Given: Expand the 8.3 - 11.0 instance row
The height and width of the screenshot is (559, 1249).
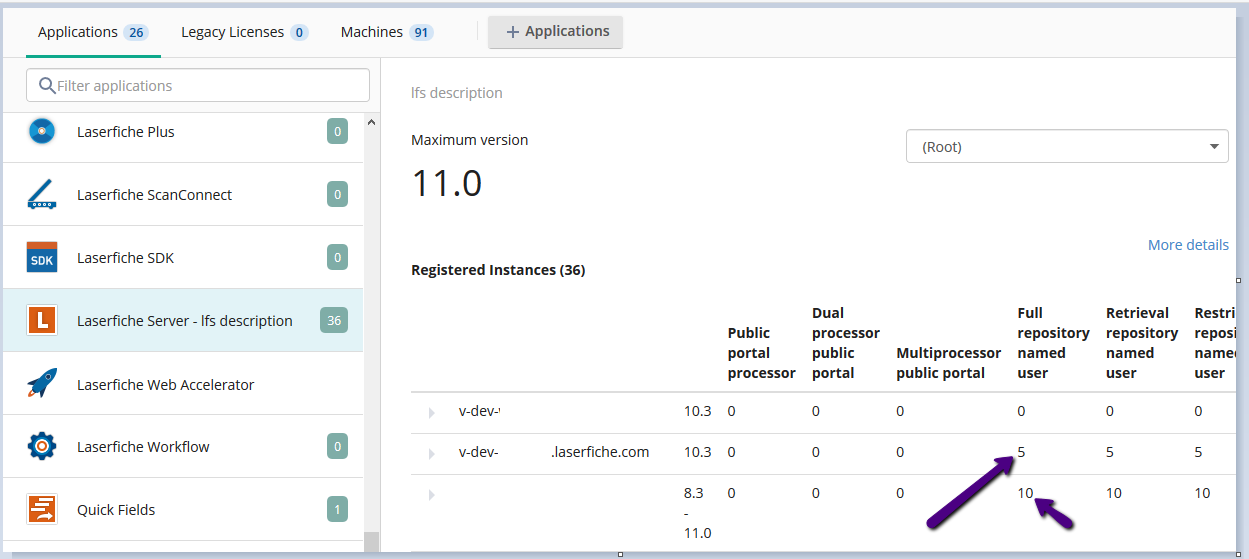Looking at the screenshot, I should click(x=432, y=494).
